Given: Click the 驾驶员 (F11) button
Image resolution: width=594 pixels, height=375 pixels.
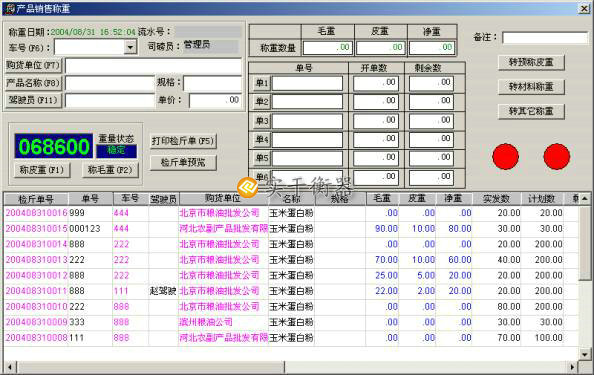Looking at the screenshot, I should click(33, 100).
